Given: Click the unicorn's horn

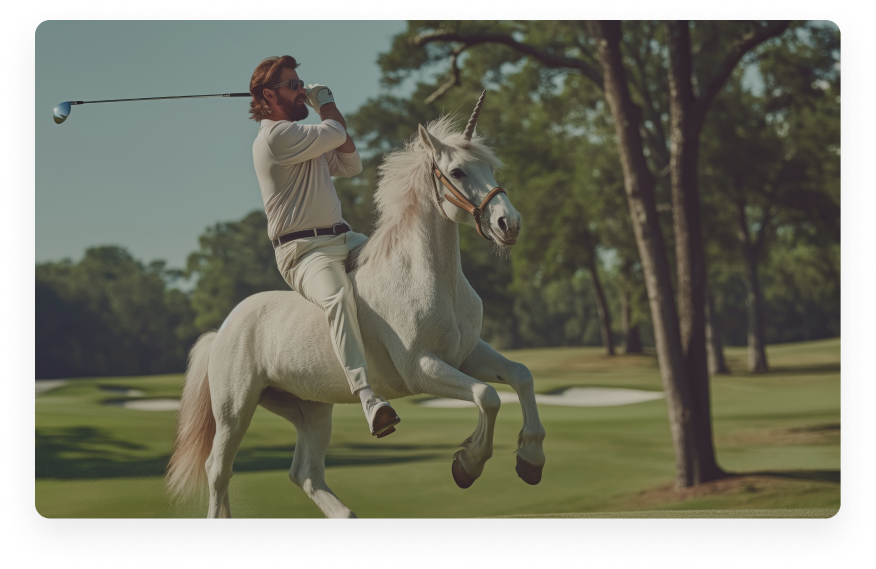Looking at the screenshot, I should pos(474,114).
